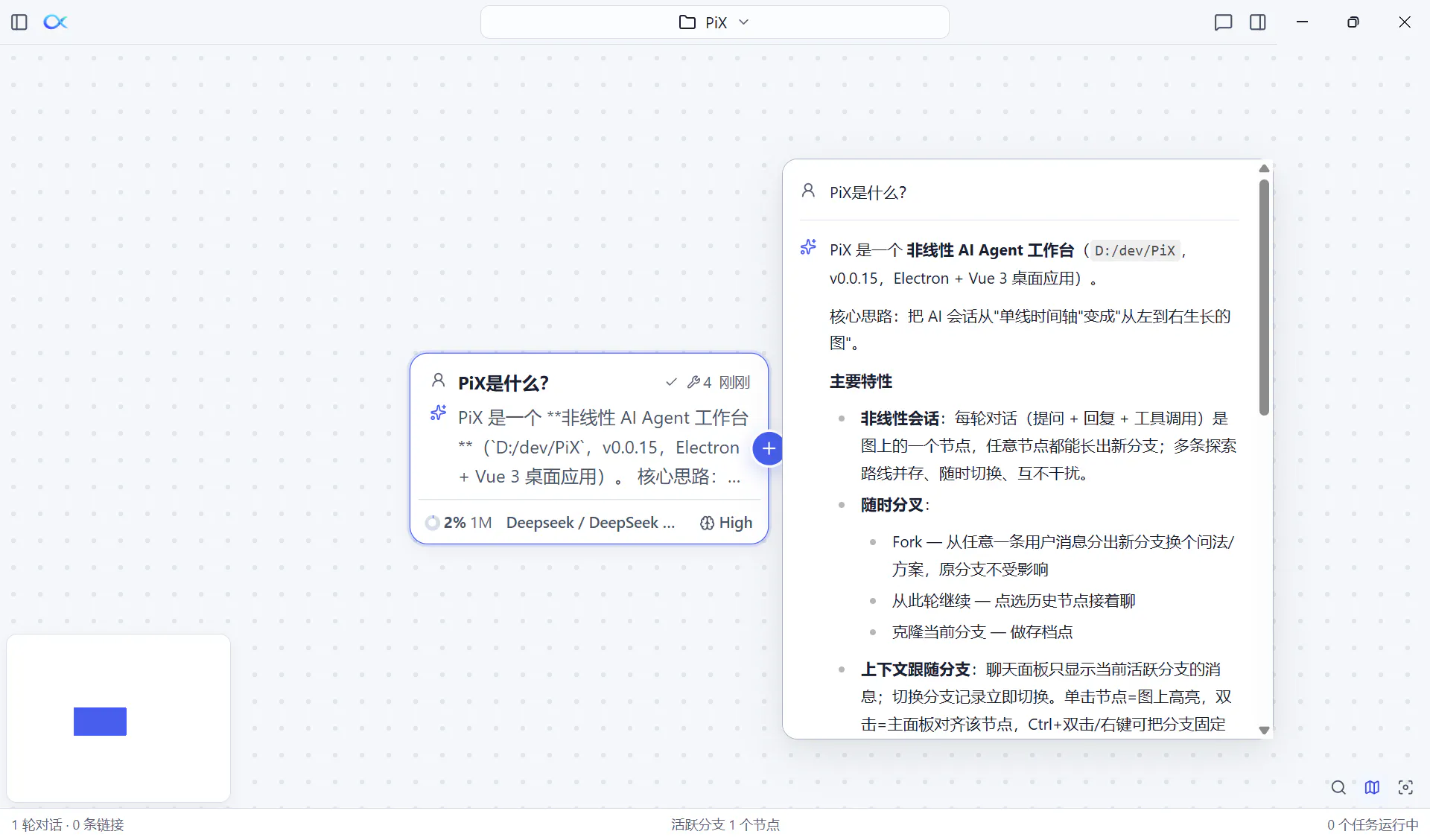1430x840 pixels.
Task: Click the '非线性会话' bullet heading
Action: 900,419
